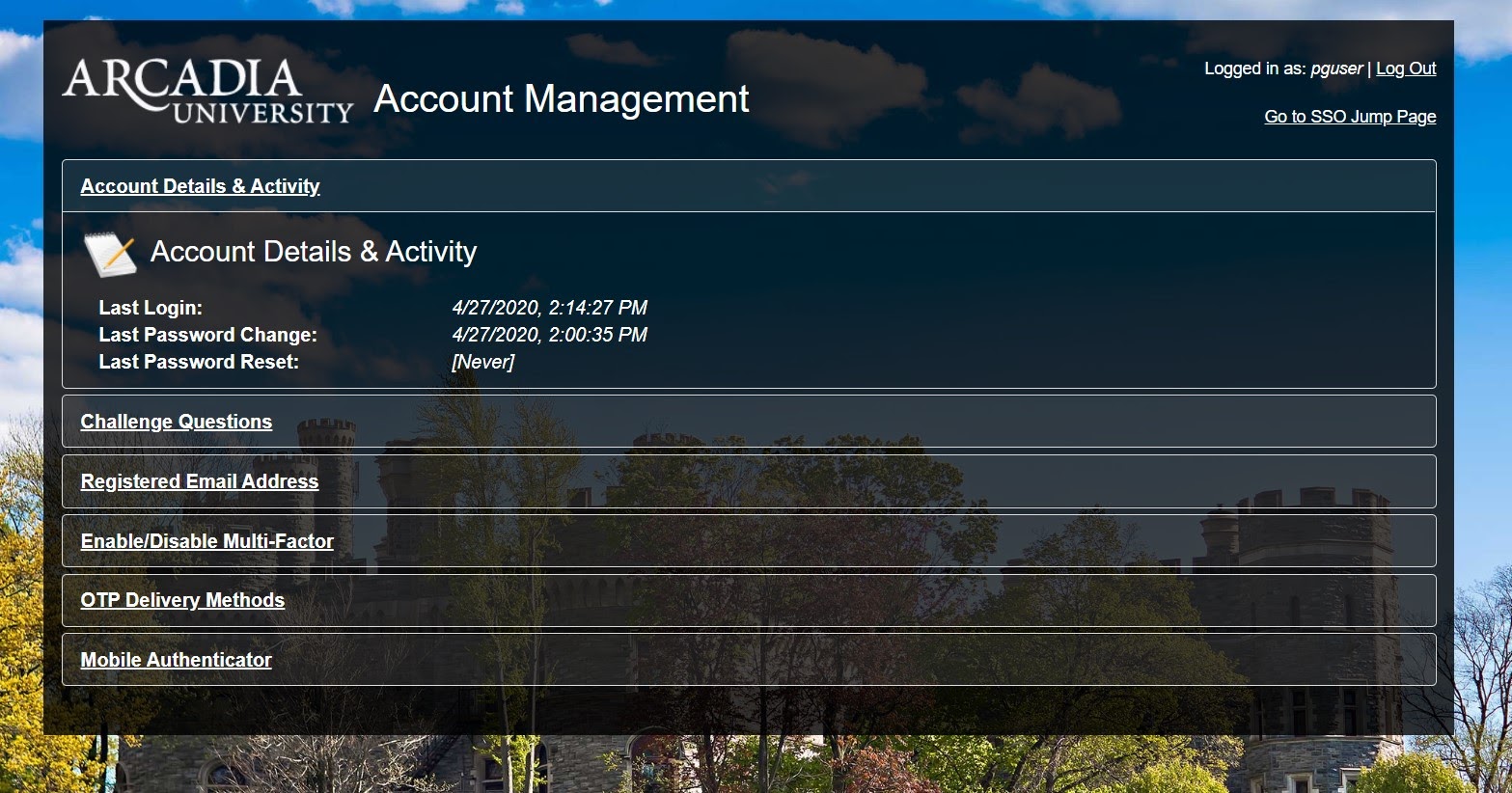1512x793 pixels.
Task: Expand the Mobile Authenticator section
Action: tap(176, 660)
